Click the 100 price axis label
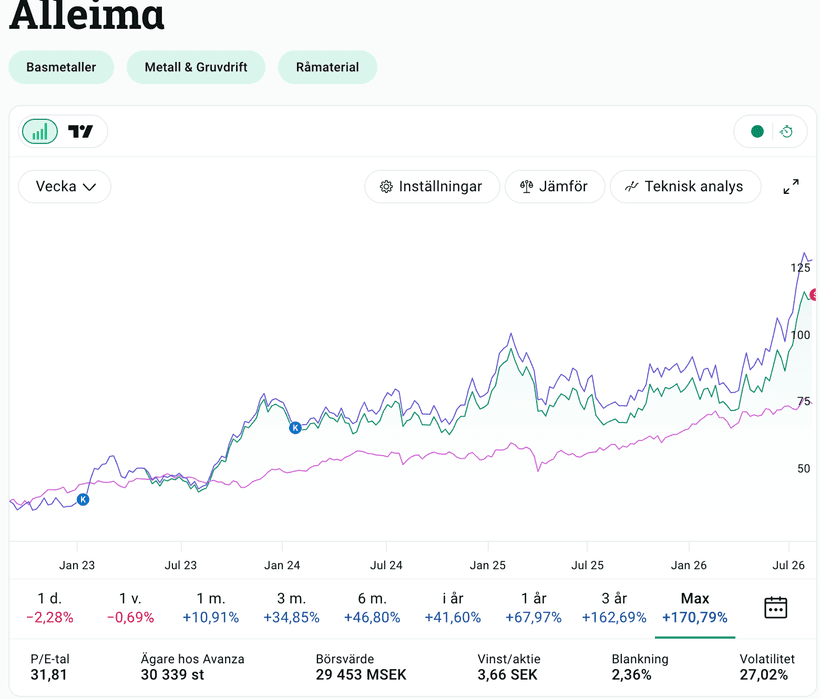The height and width of the screenshot is (699, 820). pyautogui.click(x=800, y=335)
